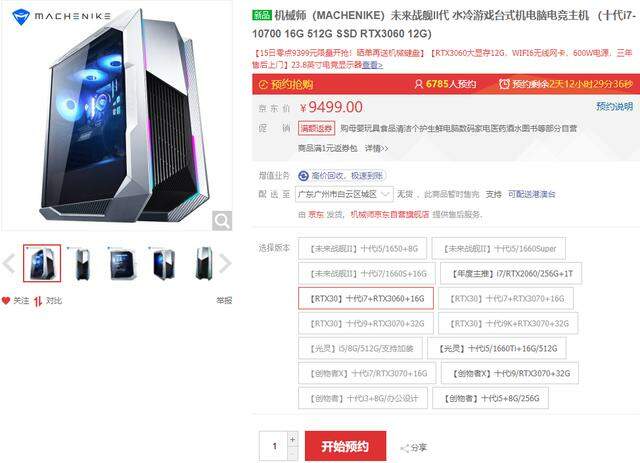
Task: Select version 十代i7+RTX3070+16G
Action: click(x=506, y=299)
